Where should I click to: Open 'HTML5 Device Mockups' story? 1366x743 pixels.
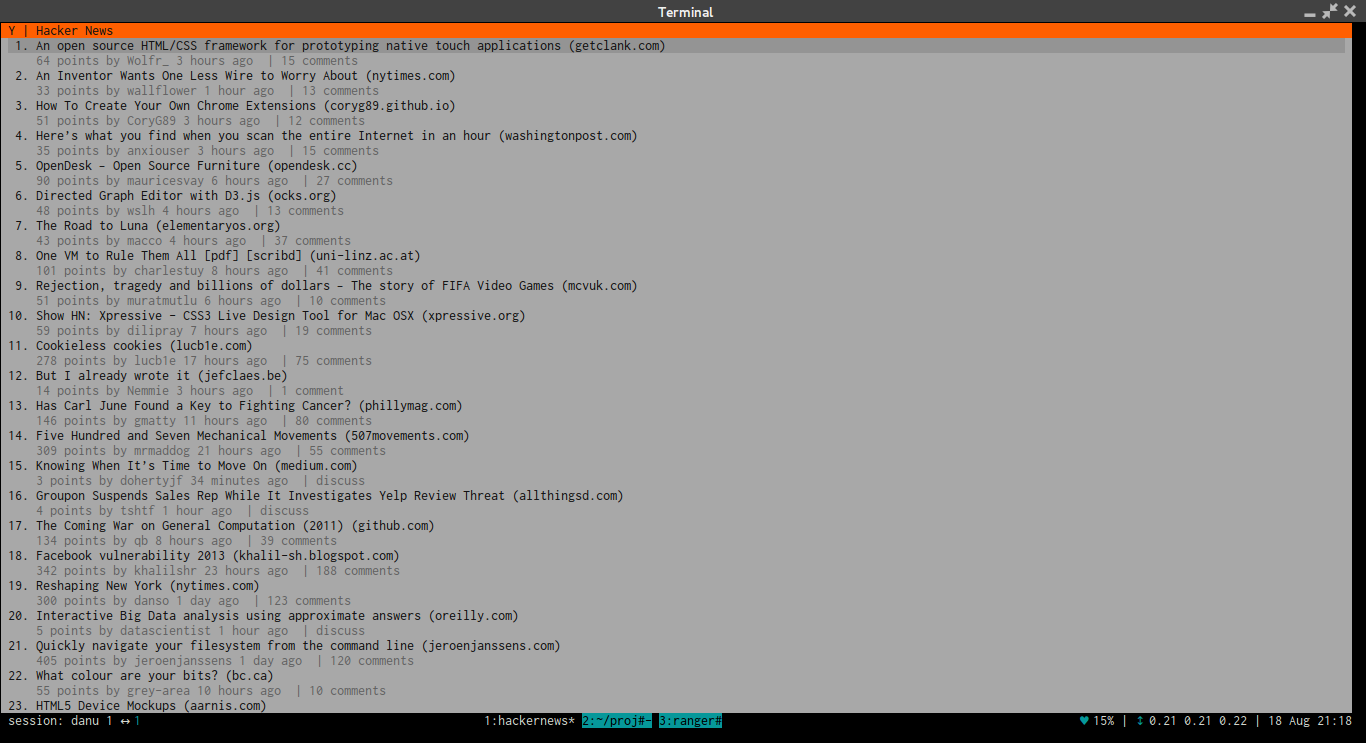[151, 706]
